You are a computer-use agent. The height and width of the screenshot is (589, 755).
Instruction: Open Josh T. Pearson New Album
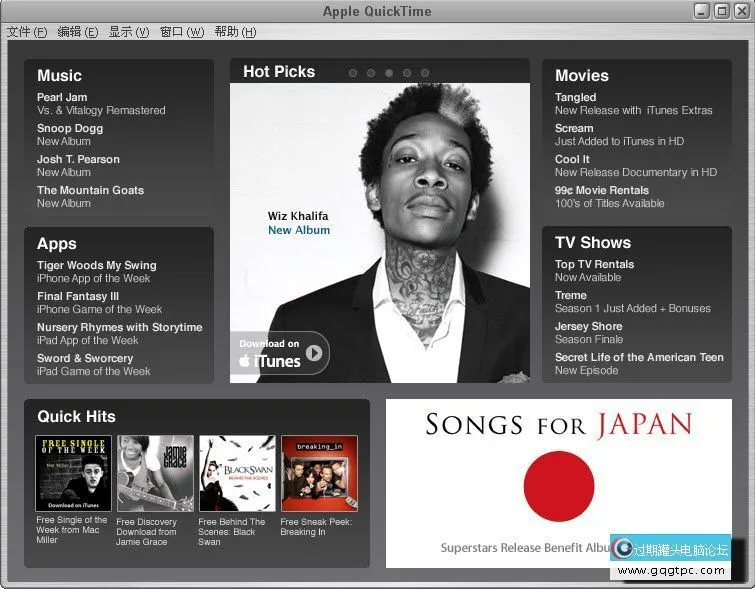(x=78, y=166)
